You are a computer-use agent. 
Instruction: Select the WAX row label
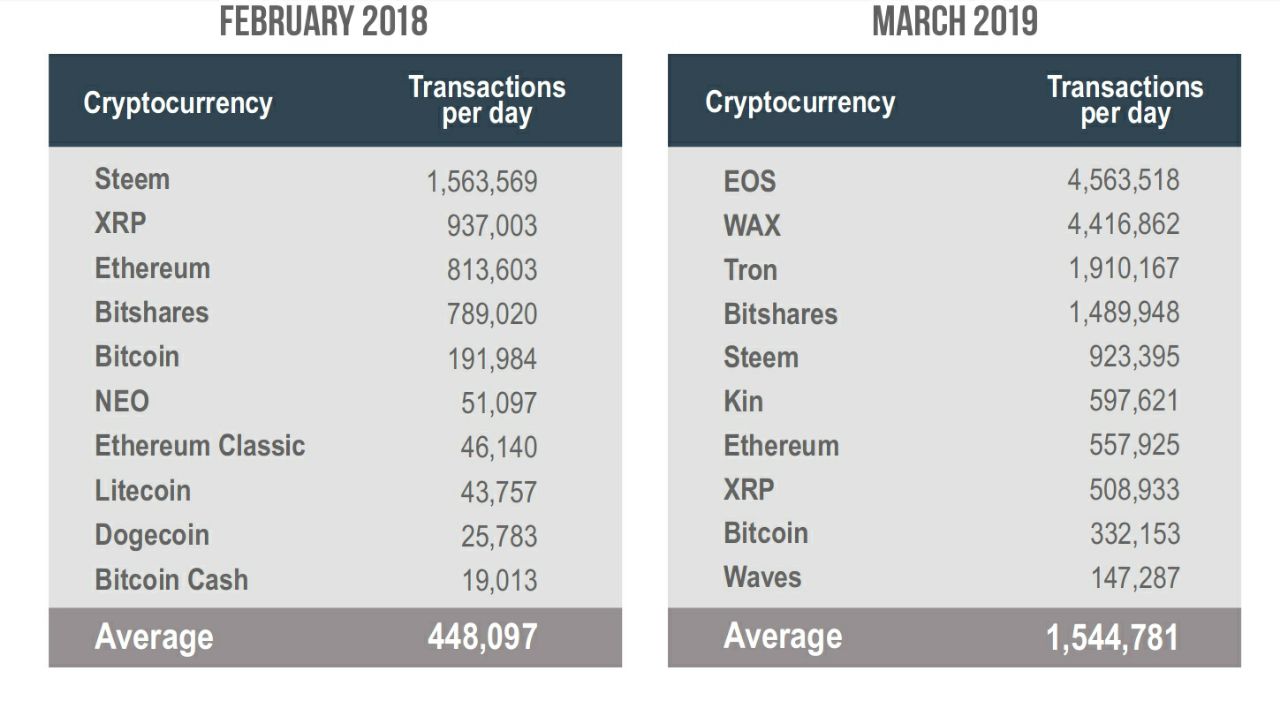pyautogui.click(x=752, y=225)
